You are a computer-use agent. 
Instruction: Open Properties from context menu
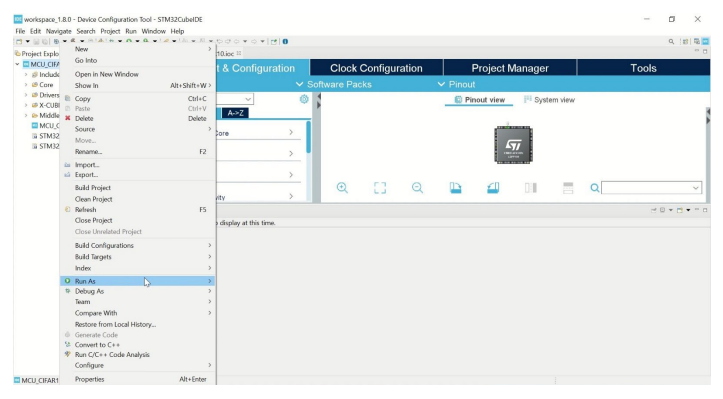click(138, 379)
